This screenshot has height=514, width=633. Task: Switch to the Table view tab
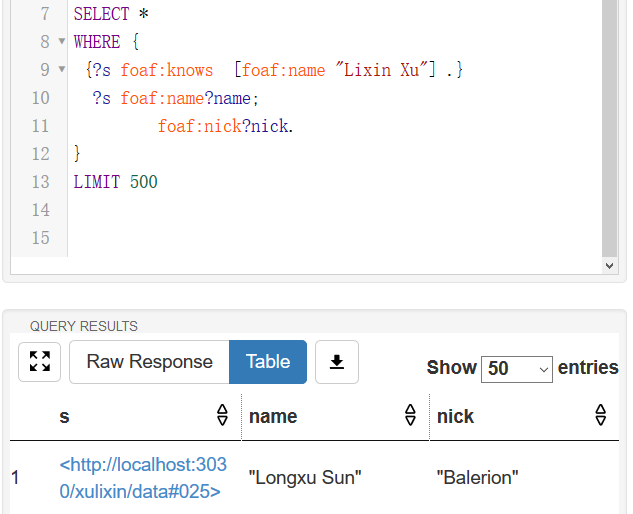(268, 362)
